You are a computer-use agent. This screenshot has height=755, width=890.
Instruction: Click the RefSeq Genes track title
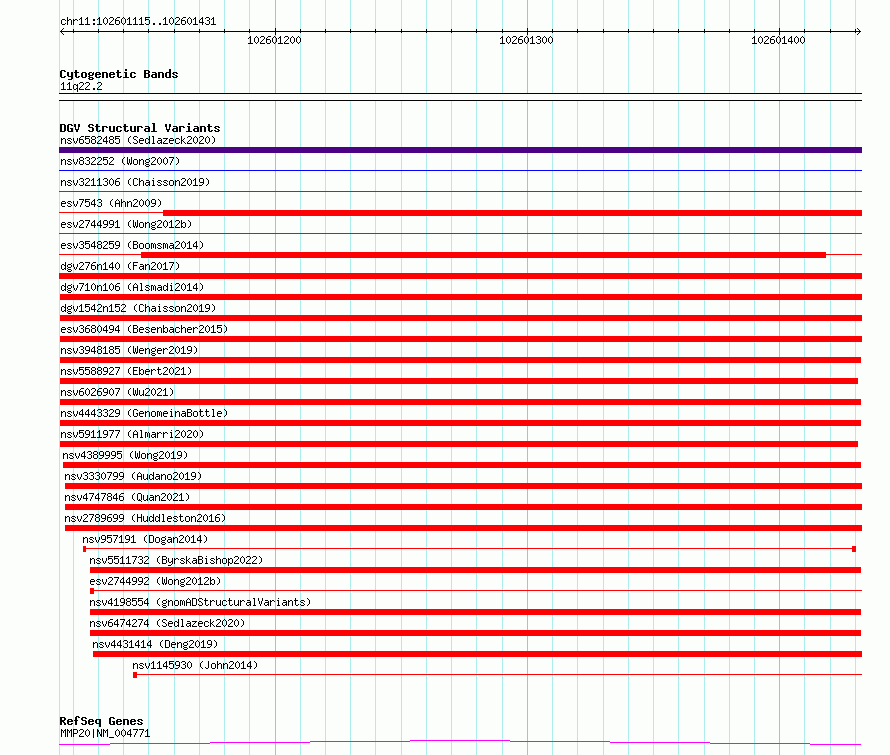tap(101, 721)
